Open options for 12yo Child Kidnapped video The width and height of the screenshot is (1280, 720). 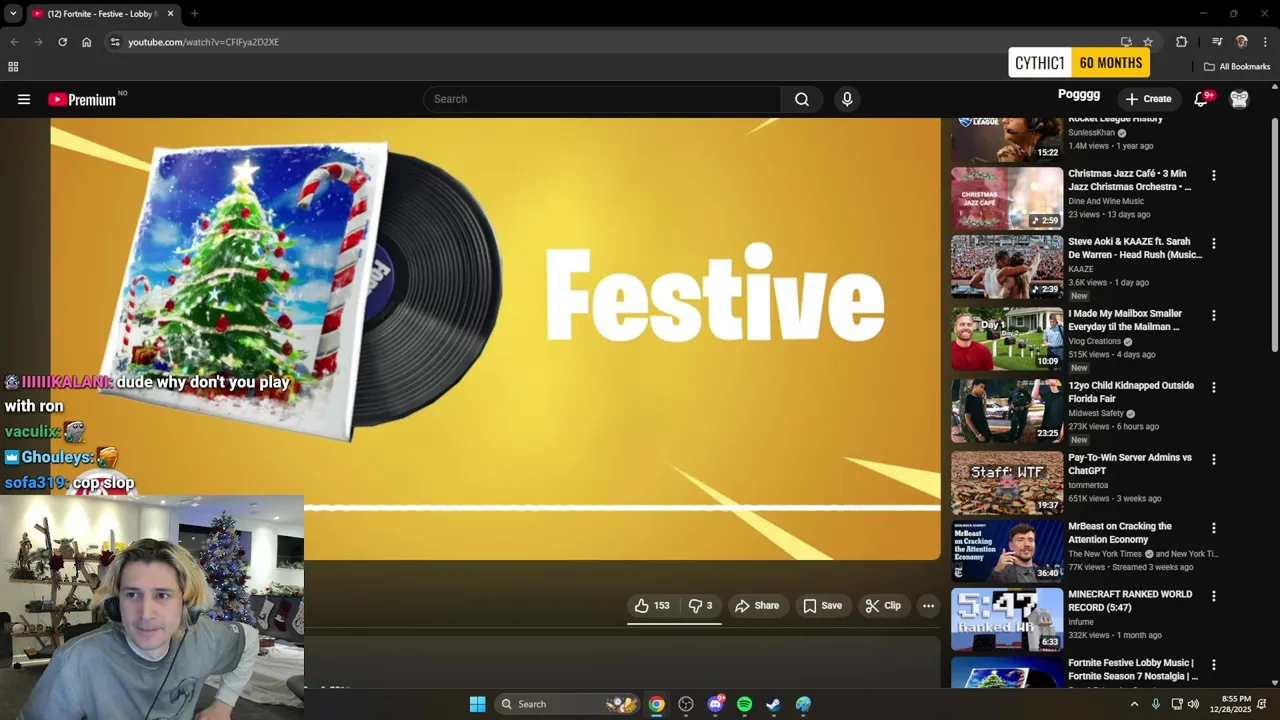click(1214, 388)
